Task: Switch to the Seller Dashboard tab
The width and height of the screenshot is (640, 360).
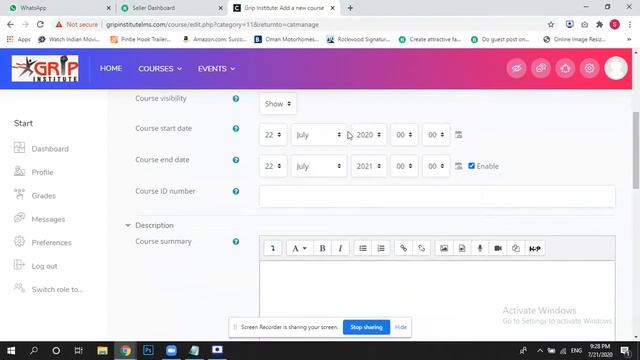Action: pyautogui.click(x=171, y=8)
